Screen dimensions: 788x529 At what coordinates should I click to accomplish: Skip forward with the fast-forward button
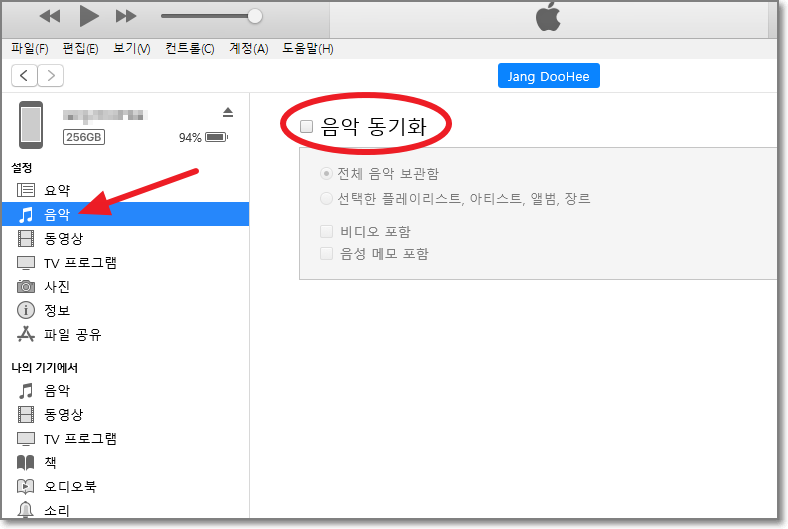126,16
